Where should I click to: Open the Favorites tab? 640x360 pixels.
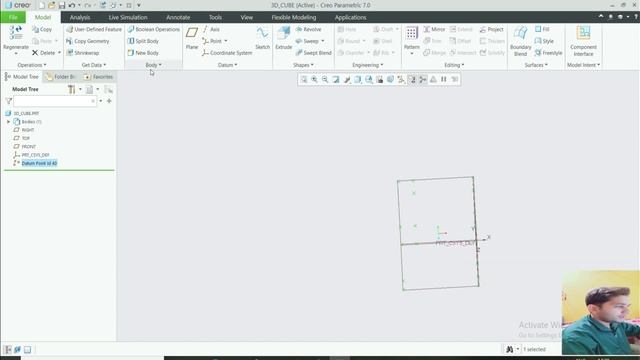pyautogui.click(x=98, y=77)
